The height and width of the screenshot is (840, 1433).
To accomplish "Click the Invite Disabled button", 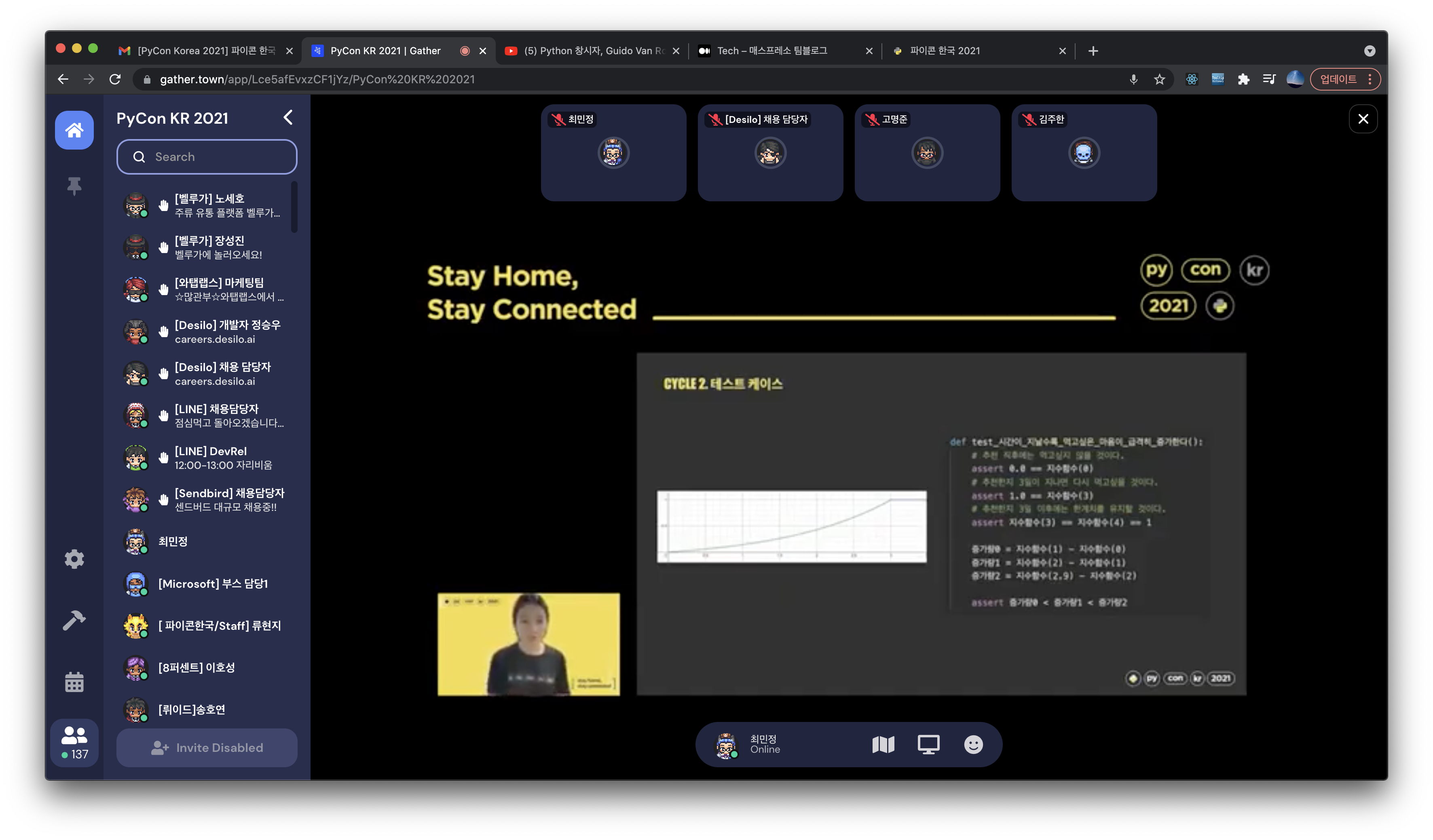I will (x=207, y=748).
